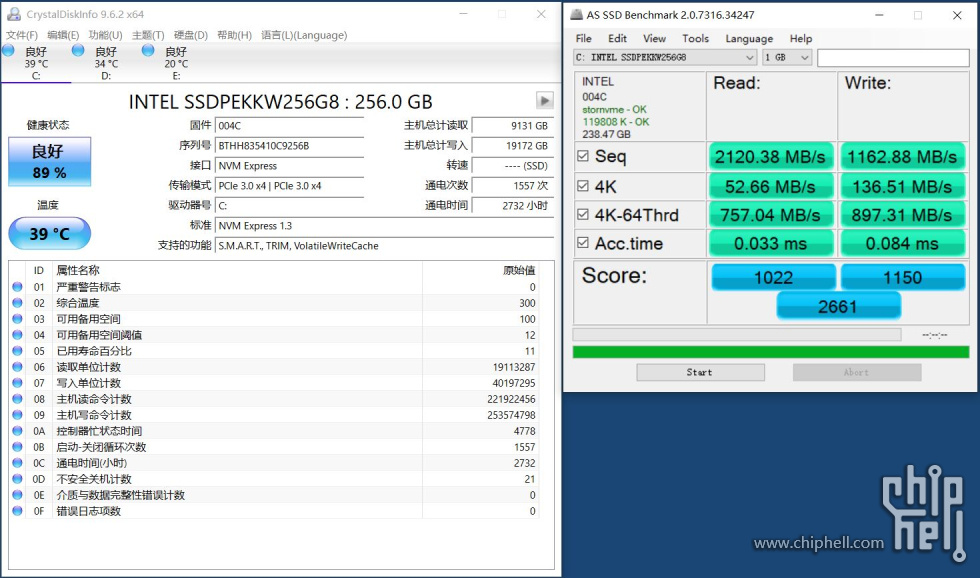Click the Seq write result 1162.88 MB/s

(902, 156)
